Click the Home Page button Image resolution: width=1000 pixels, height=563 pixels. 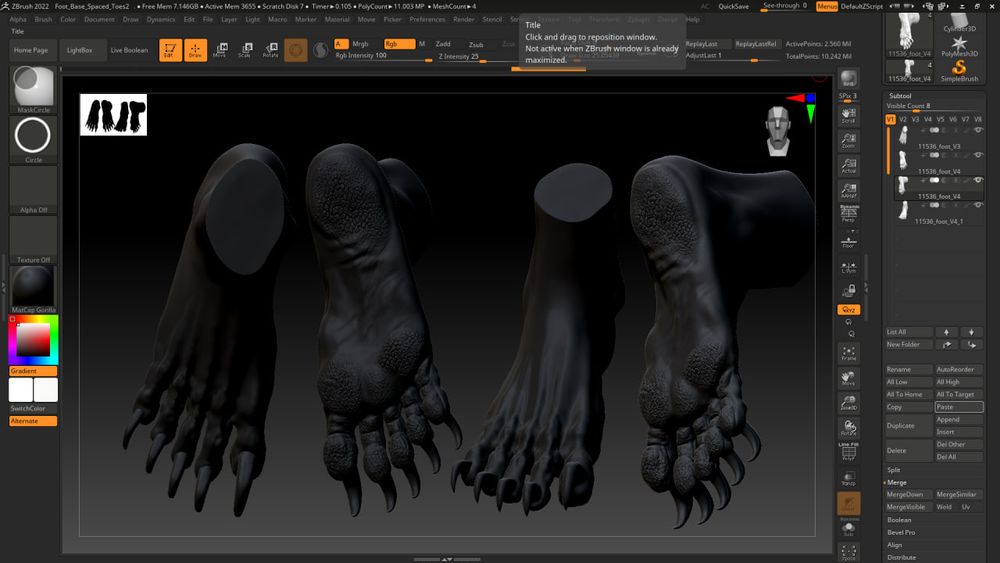31,50
